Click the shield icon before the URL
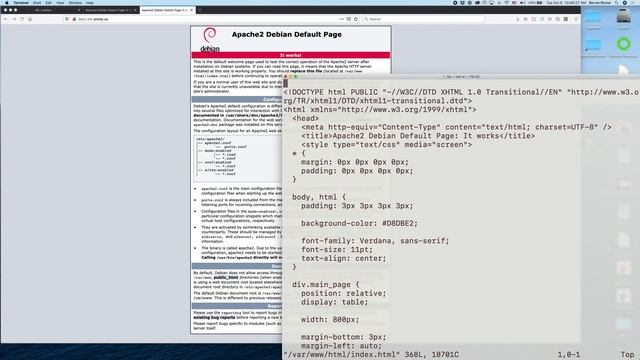 67,19
